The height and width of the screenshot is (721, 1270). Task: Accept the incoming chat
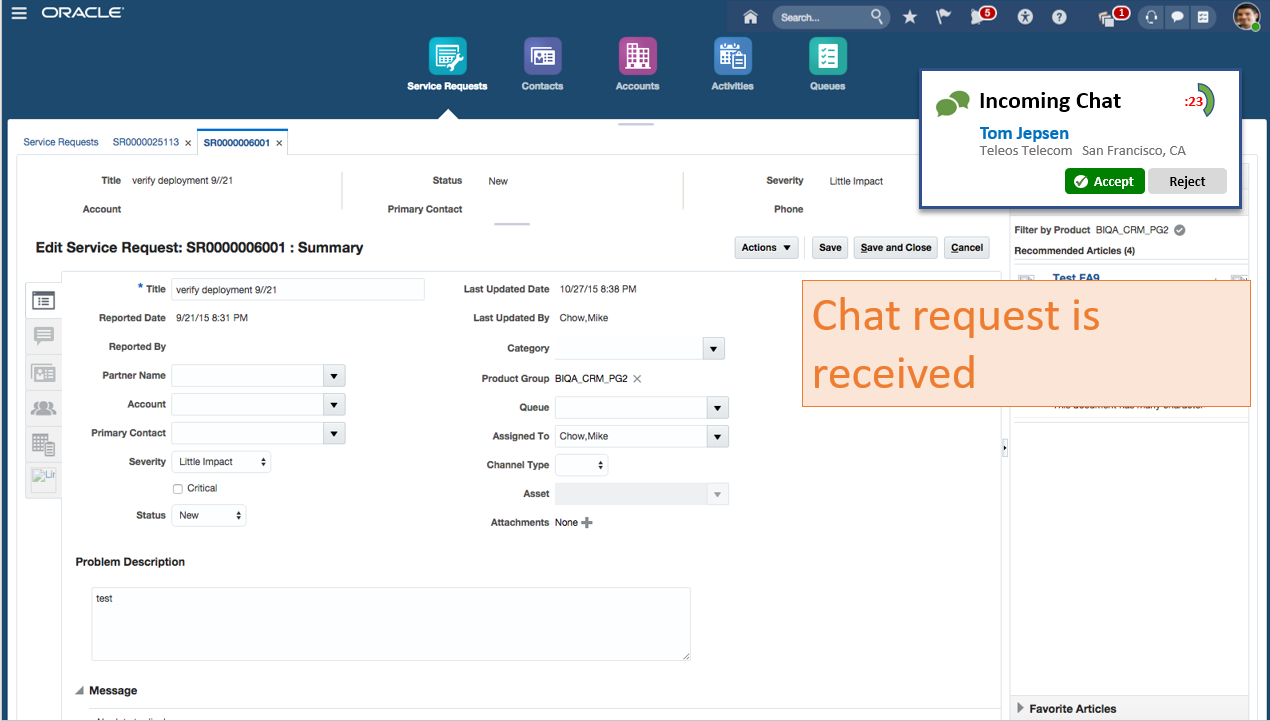point(1104,181)
